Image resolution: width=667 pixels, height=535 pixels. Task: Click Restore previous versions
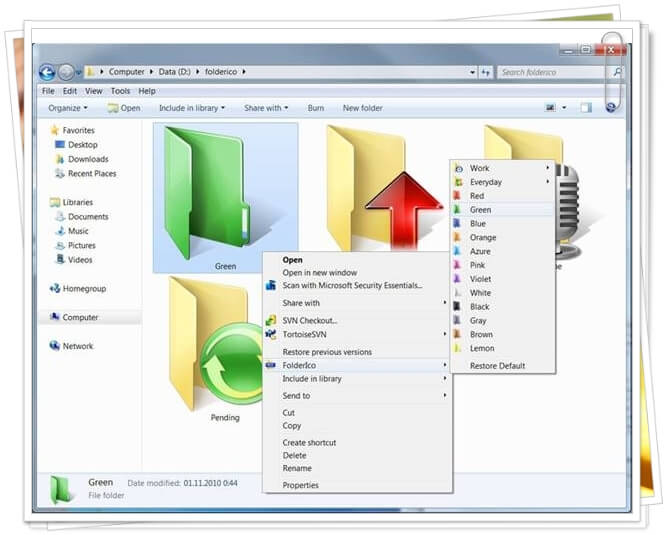[x=357, y=352]
